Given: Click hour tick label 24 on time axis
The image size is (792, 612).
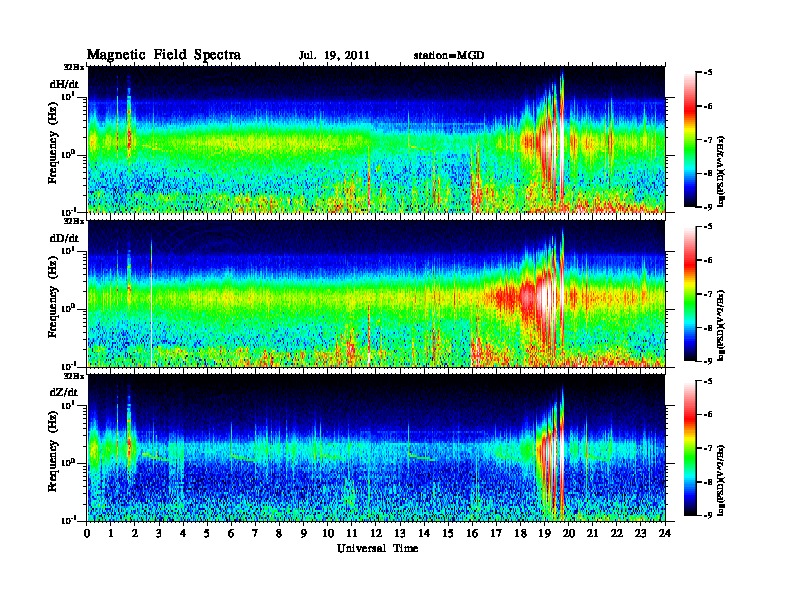Looking at the screenshot, I should (665, 533).
